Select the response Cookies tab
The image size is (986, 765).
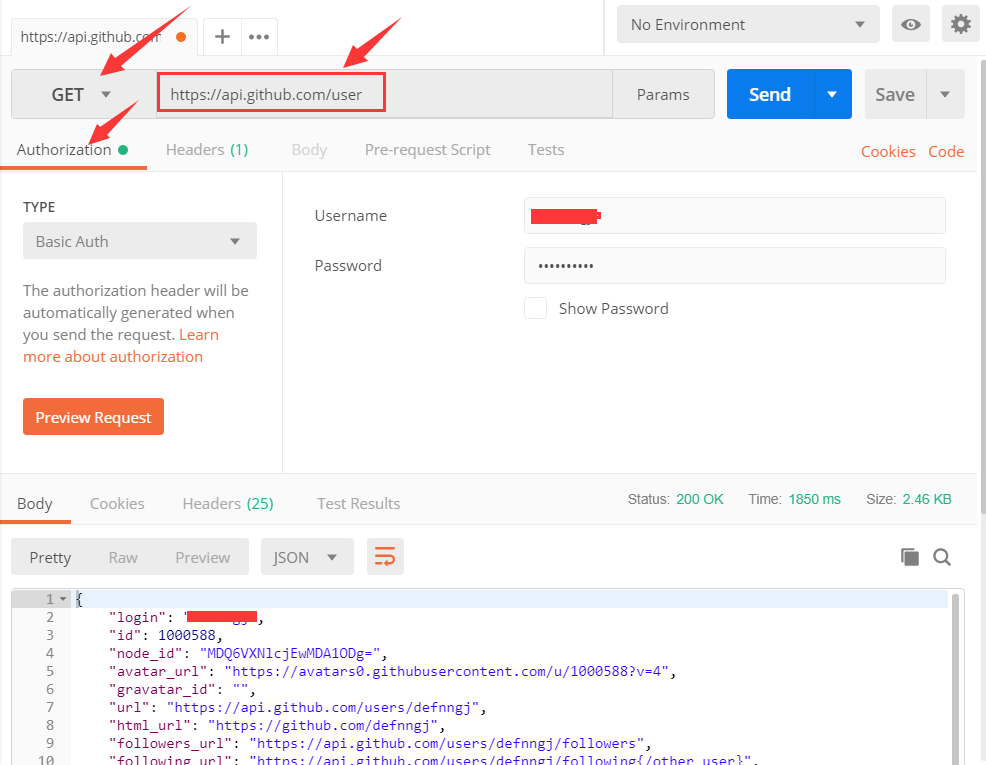pyautogui.click(x=117, y=504)
